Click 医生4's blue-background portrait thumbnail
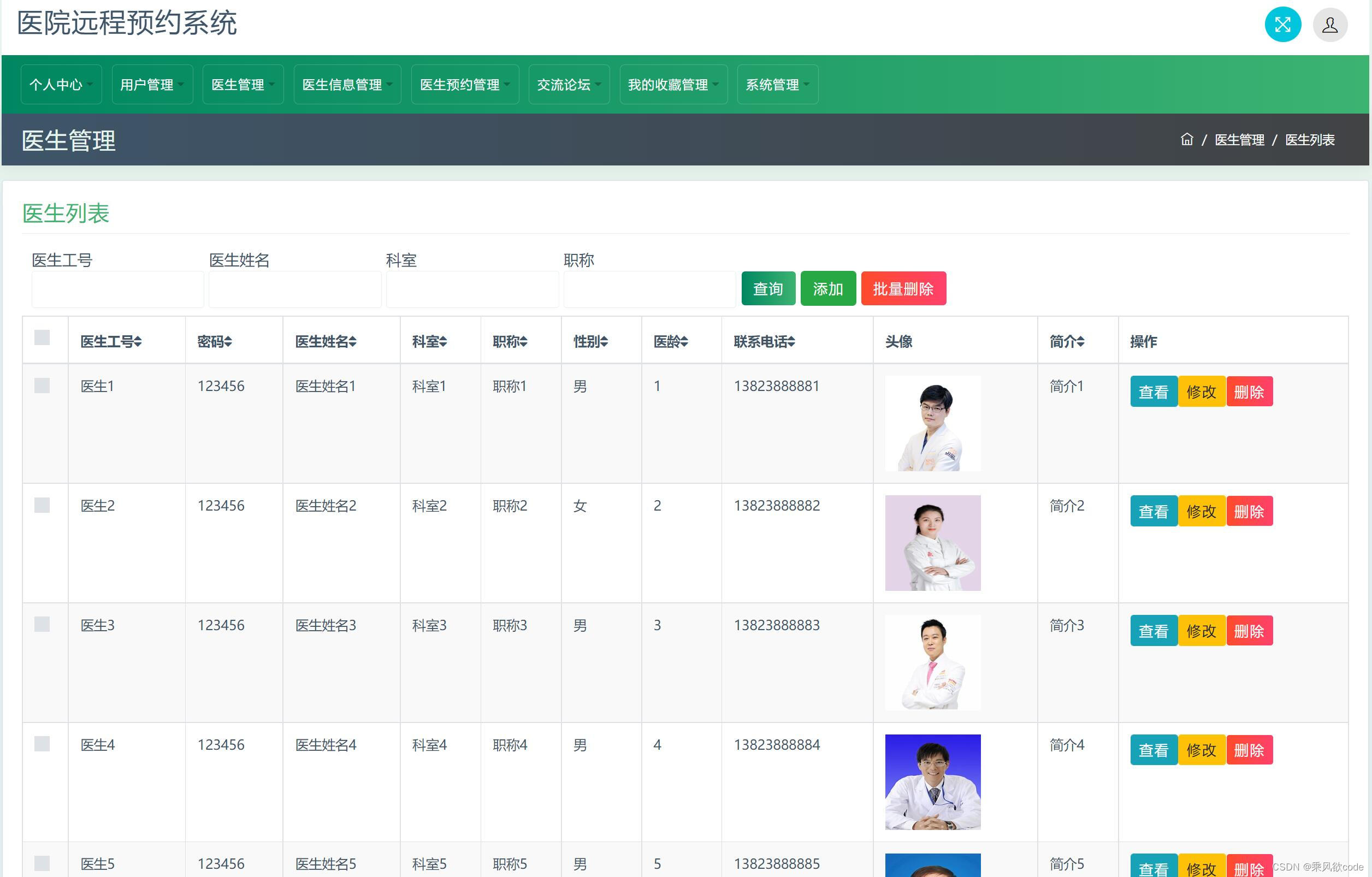 tap(932, 781)
